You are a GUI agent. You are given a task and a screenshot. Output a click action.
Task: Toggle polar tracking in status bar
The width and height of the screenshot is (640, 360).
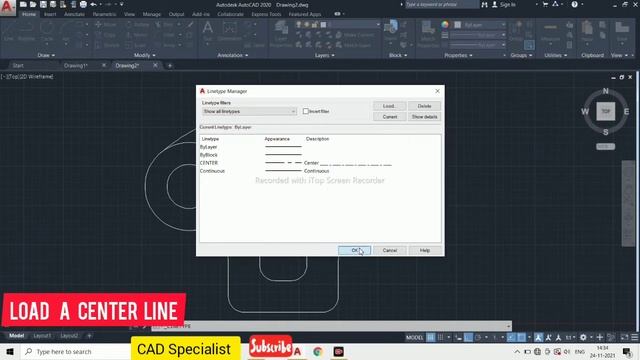pyautogui.click(x=478, y=337)
